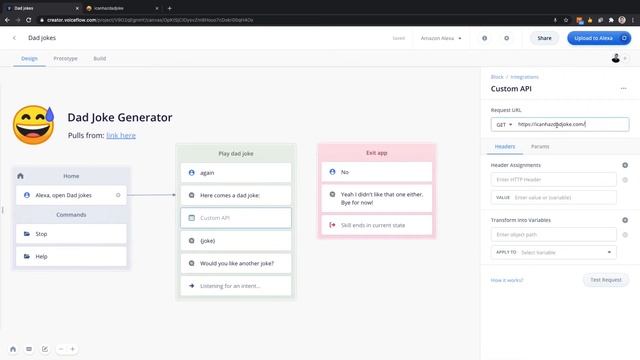Go back using the project back arrow
This screenshot has width=640, height=360.
(x=14, y=38)
